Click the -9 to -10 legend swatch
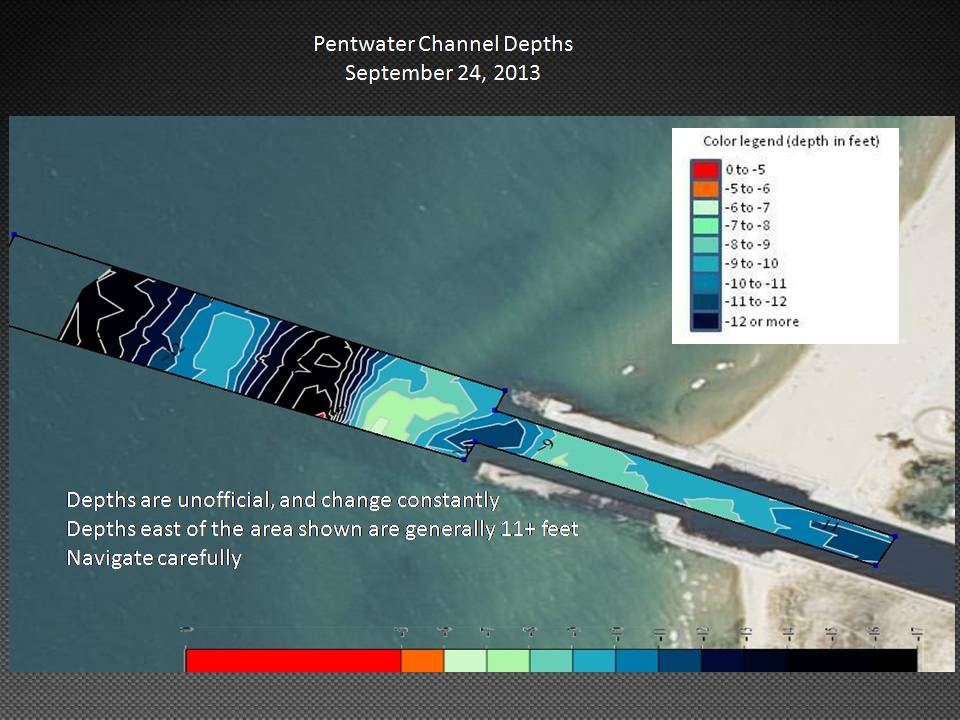Viewport: 960px width, 720px height. click(x=704, y=264)
